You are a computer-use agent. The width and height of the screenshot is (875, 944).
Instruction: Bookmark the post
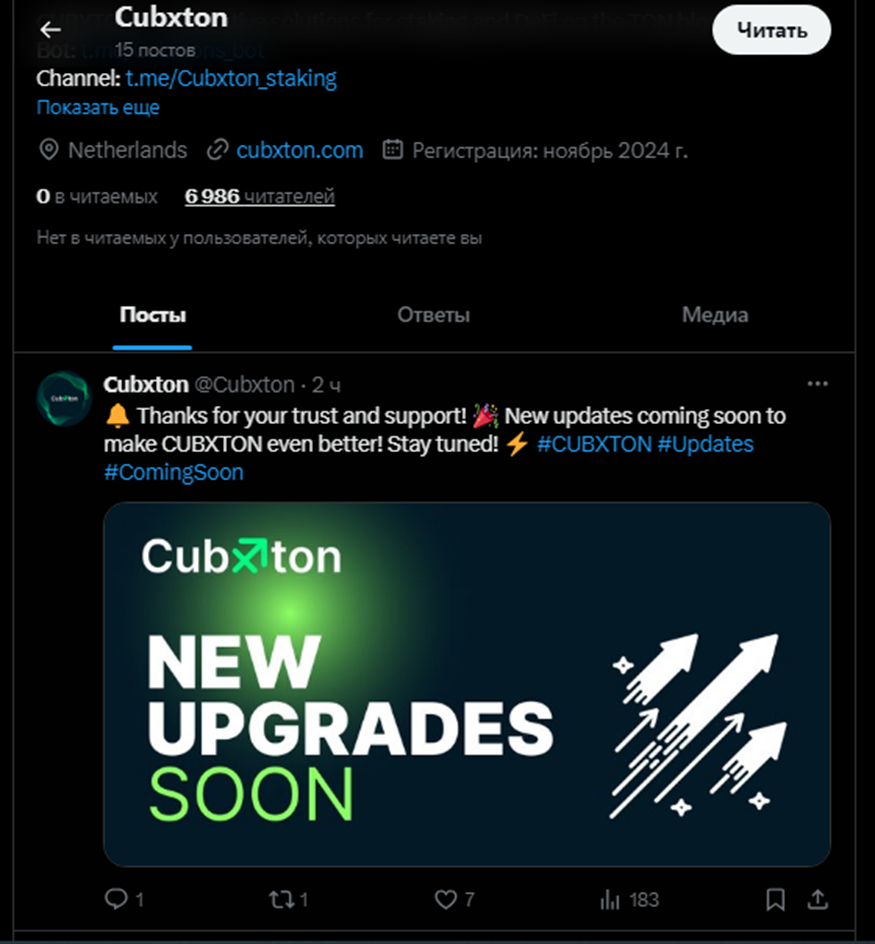775,899
